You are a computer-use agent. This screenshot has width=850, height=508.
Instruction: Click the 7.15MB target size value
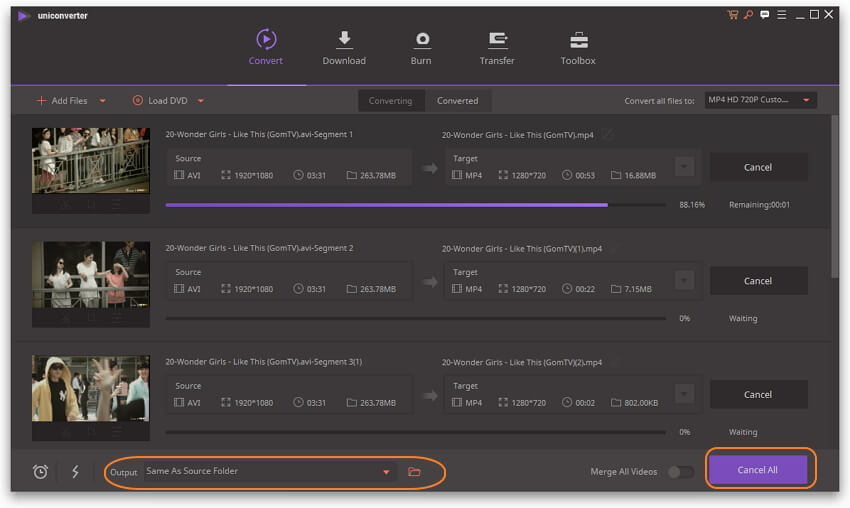point(638,289)
